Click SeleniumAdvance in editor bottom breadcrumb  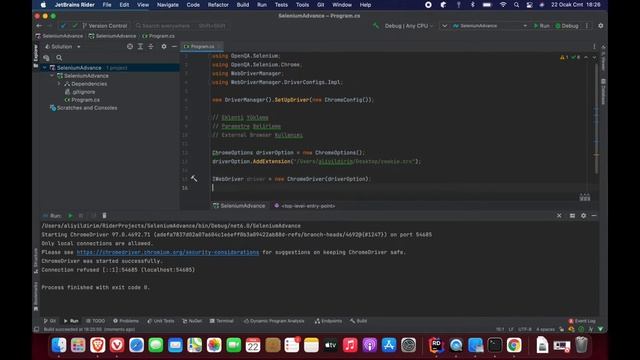pos(239,206)
